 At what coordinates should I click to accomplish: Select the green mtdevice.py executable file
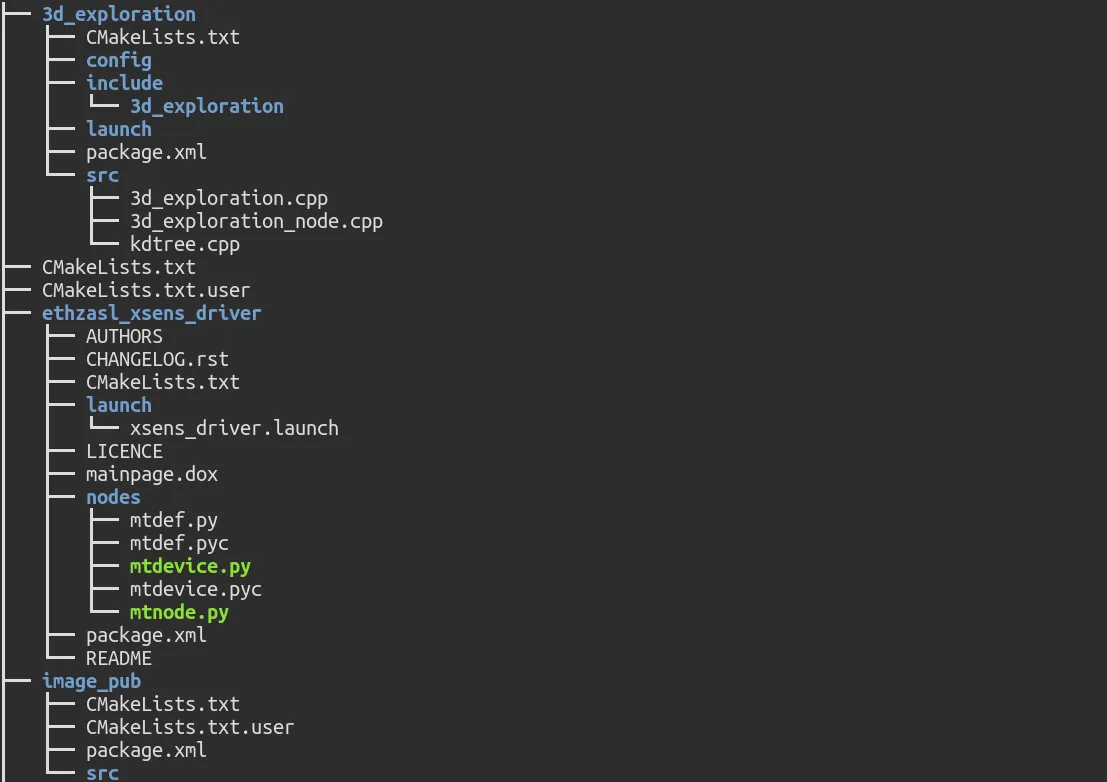pos(190,566)
